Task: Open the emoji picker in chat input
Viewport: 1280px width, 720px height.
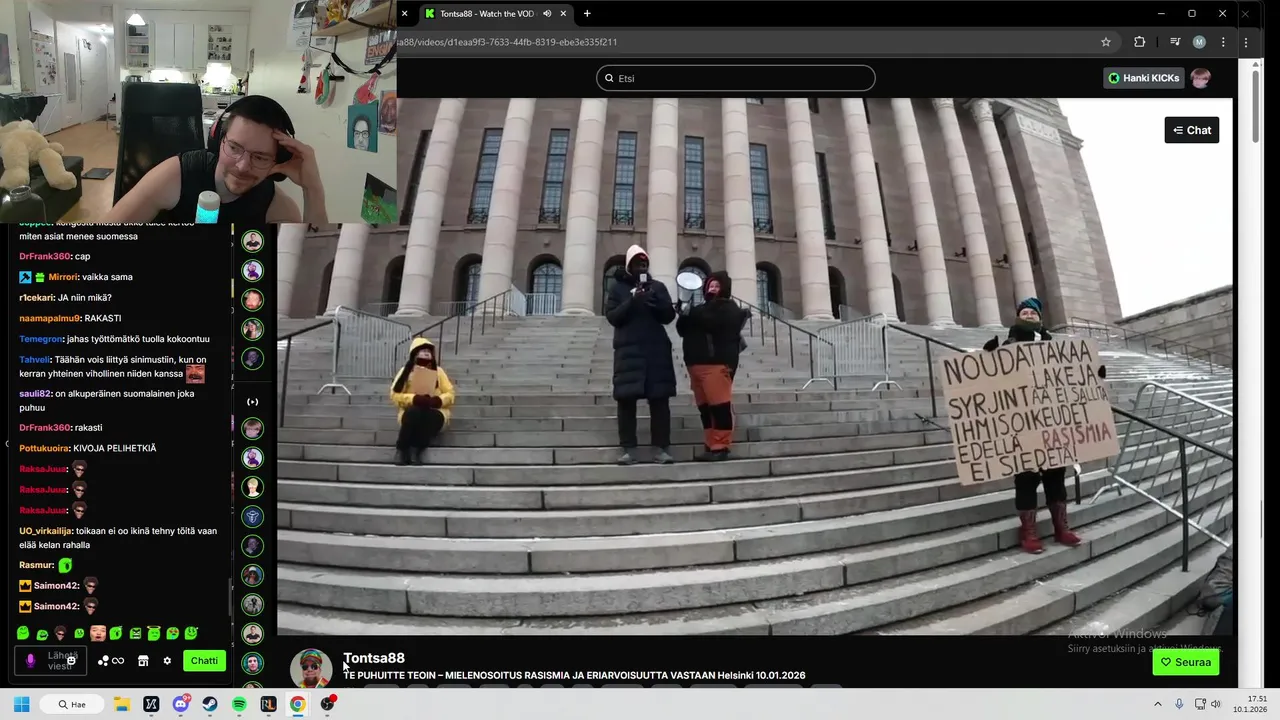Action: tap(71, 661)
